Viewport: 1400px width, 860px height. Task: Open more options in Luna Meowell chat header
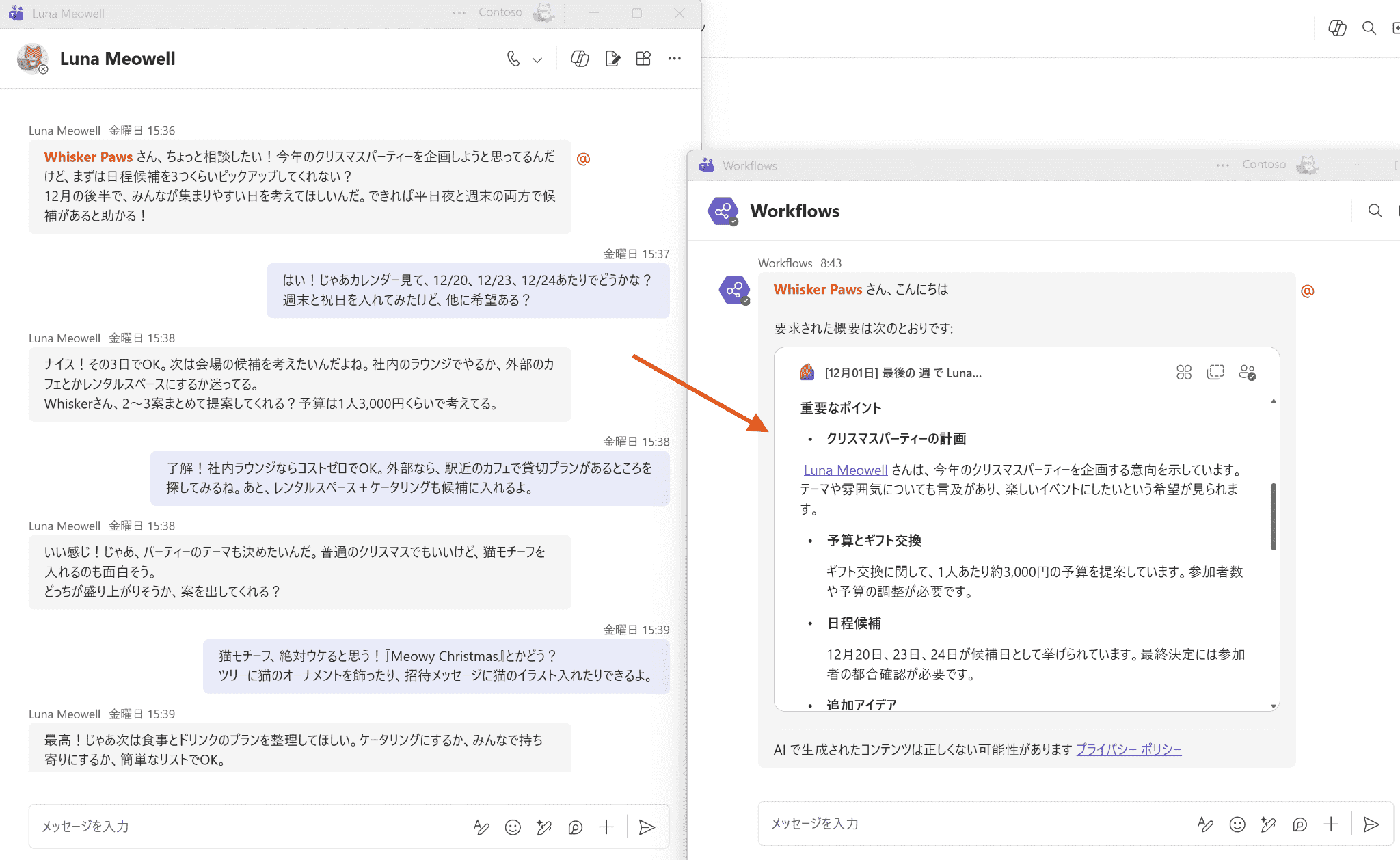click(675, 59)
